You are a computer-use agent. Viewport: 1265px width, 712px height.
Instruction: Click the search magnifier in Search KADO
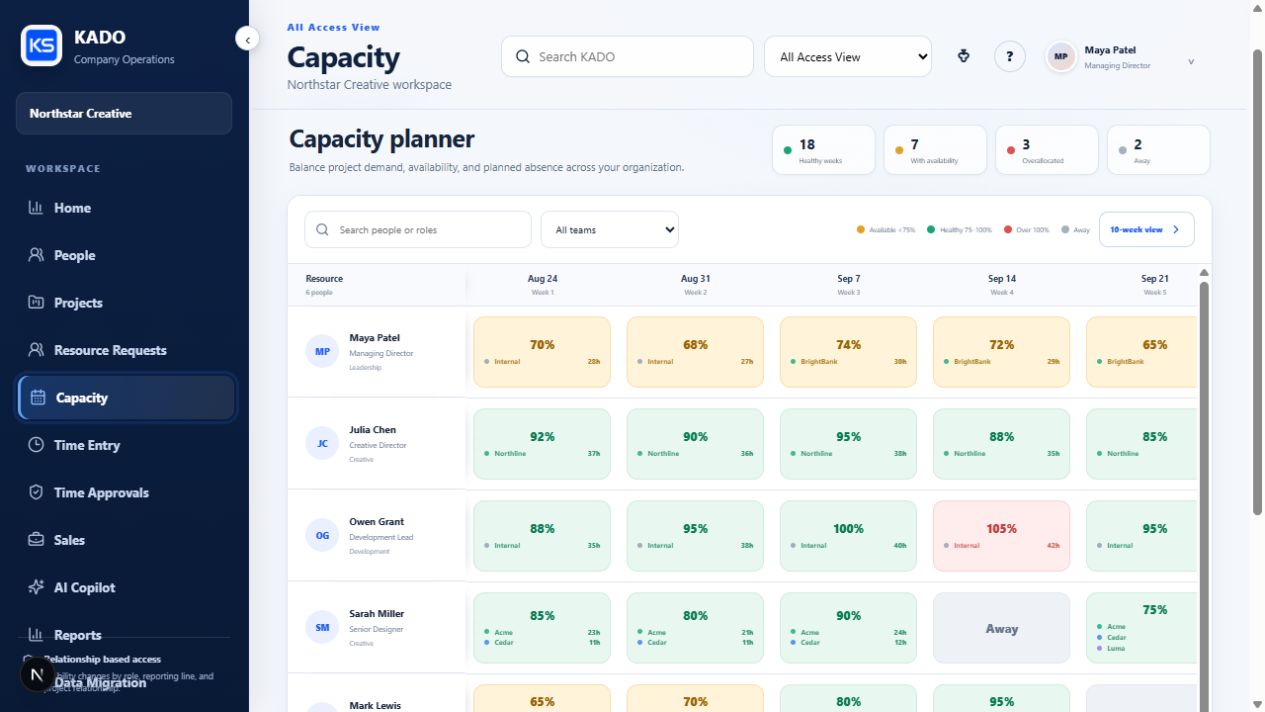[x=522, y=57]
